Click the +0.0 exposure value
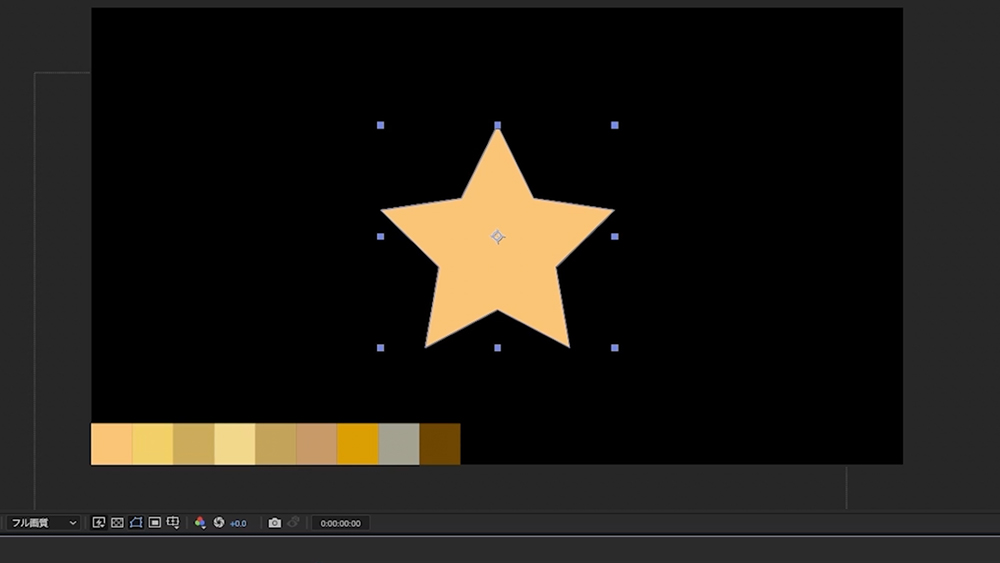 pyautogui.click(x=238, y=523)
